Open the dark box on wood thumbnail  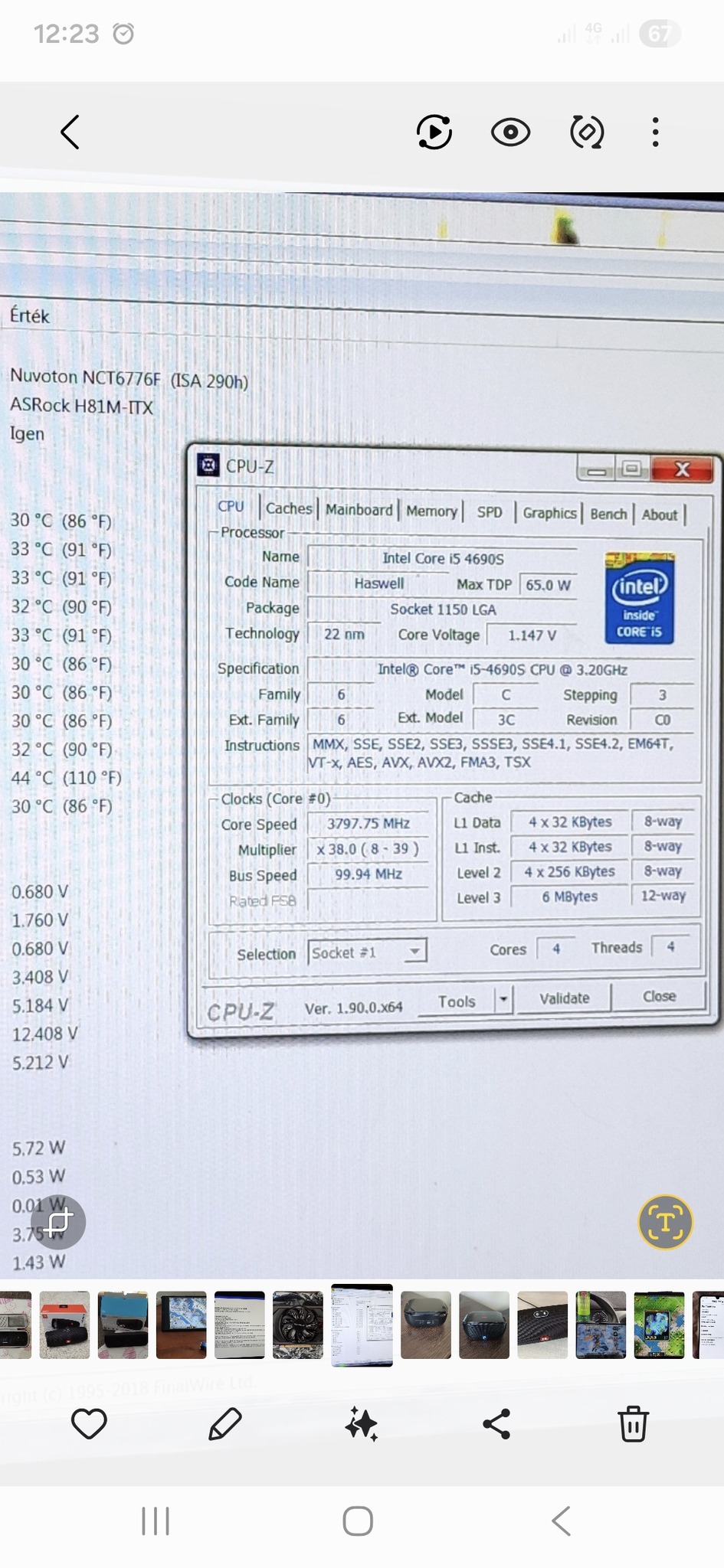point(426,1325)
